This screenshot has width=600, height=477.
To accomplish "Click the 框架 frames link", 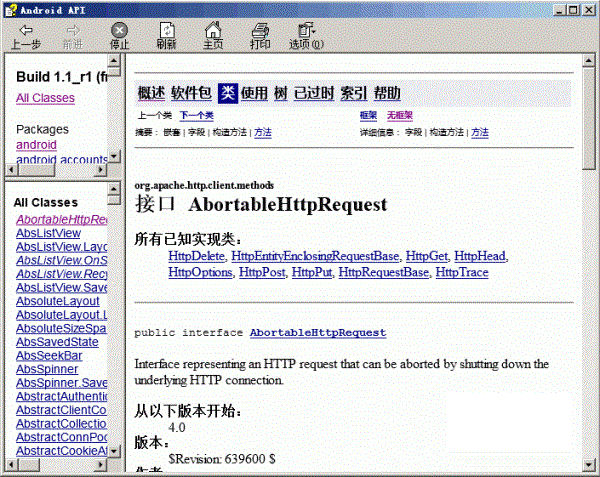I will pos(368,115).
